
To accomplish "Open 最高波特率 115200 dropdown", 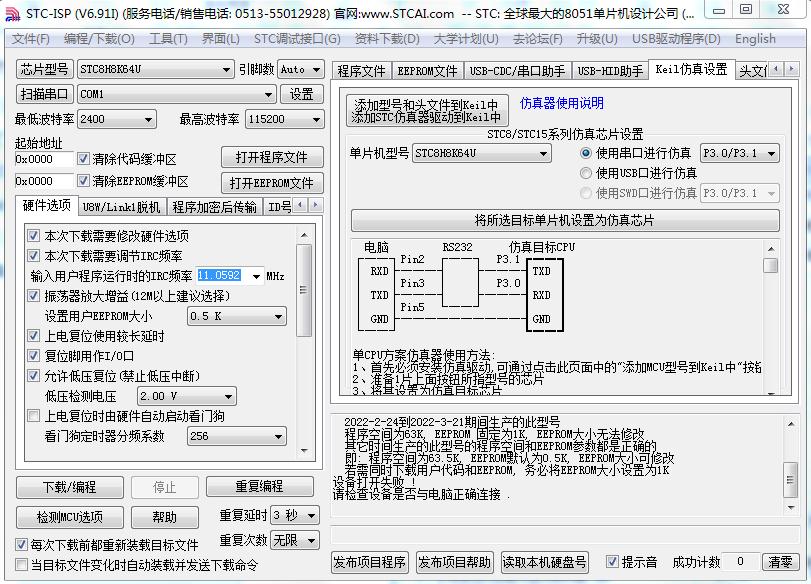I will tap(284, 119).
